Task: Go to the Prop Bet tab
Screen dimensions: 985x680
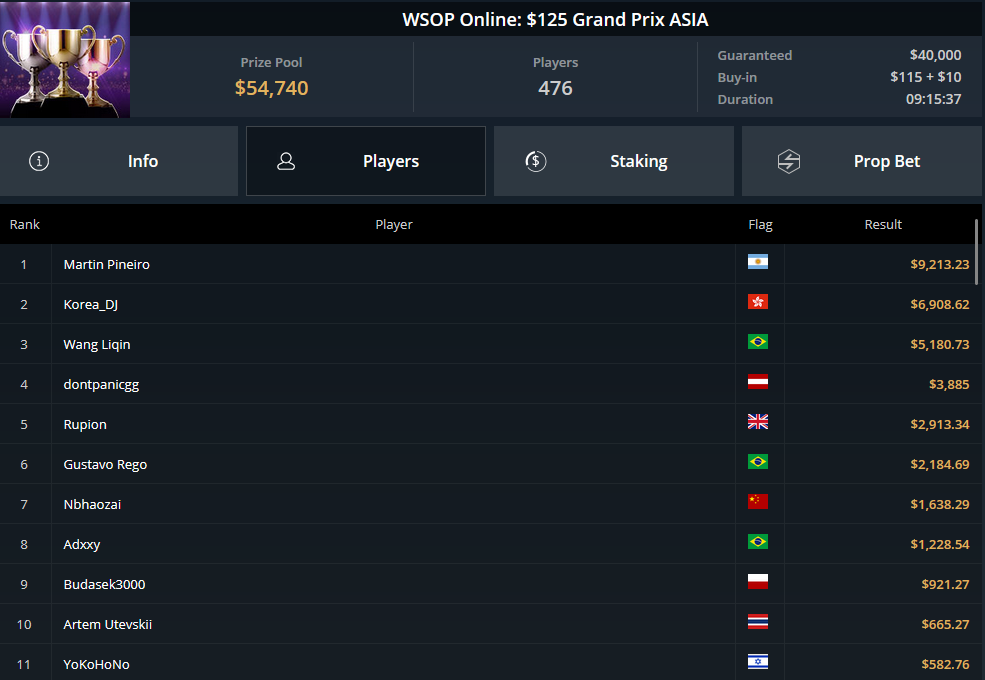Action: [861, 161]
